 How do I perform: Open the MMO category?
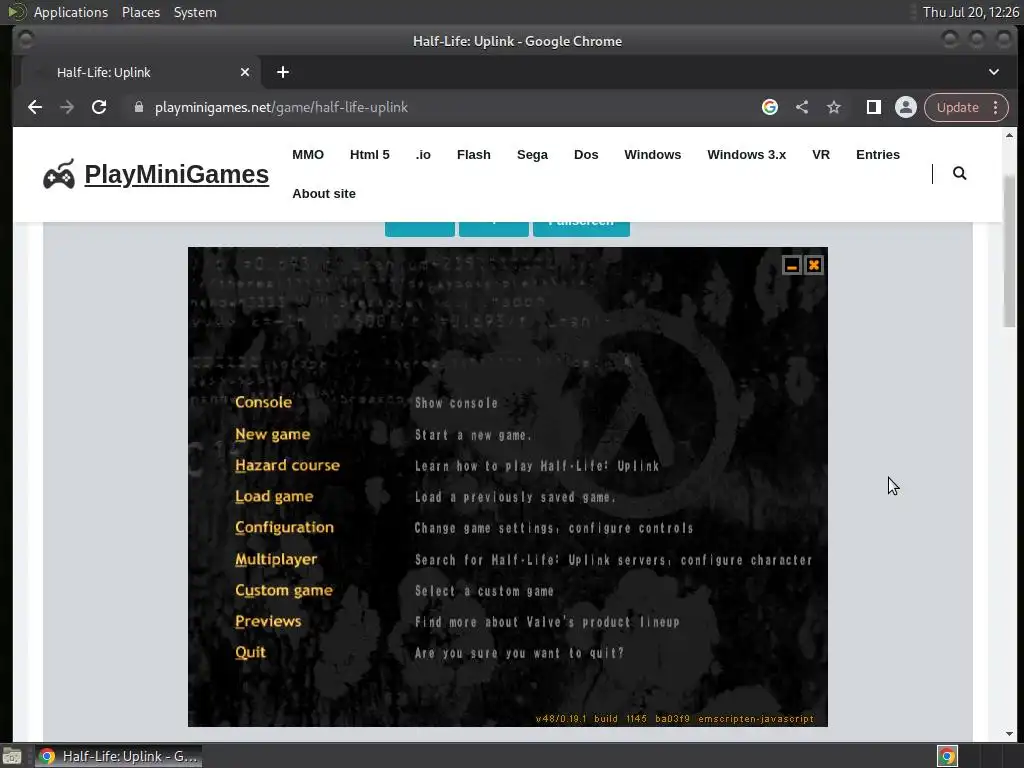coord(308,155)
